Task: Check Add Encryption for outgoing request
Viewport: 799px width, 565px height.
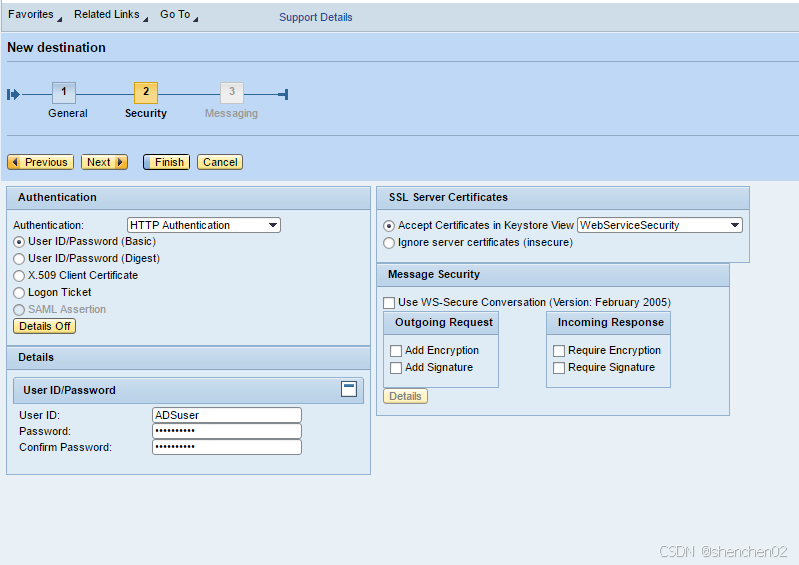Action: tap(396, 351)
